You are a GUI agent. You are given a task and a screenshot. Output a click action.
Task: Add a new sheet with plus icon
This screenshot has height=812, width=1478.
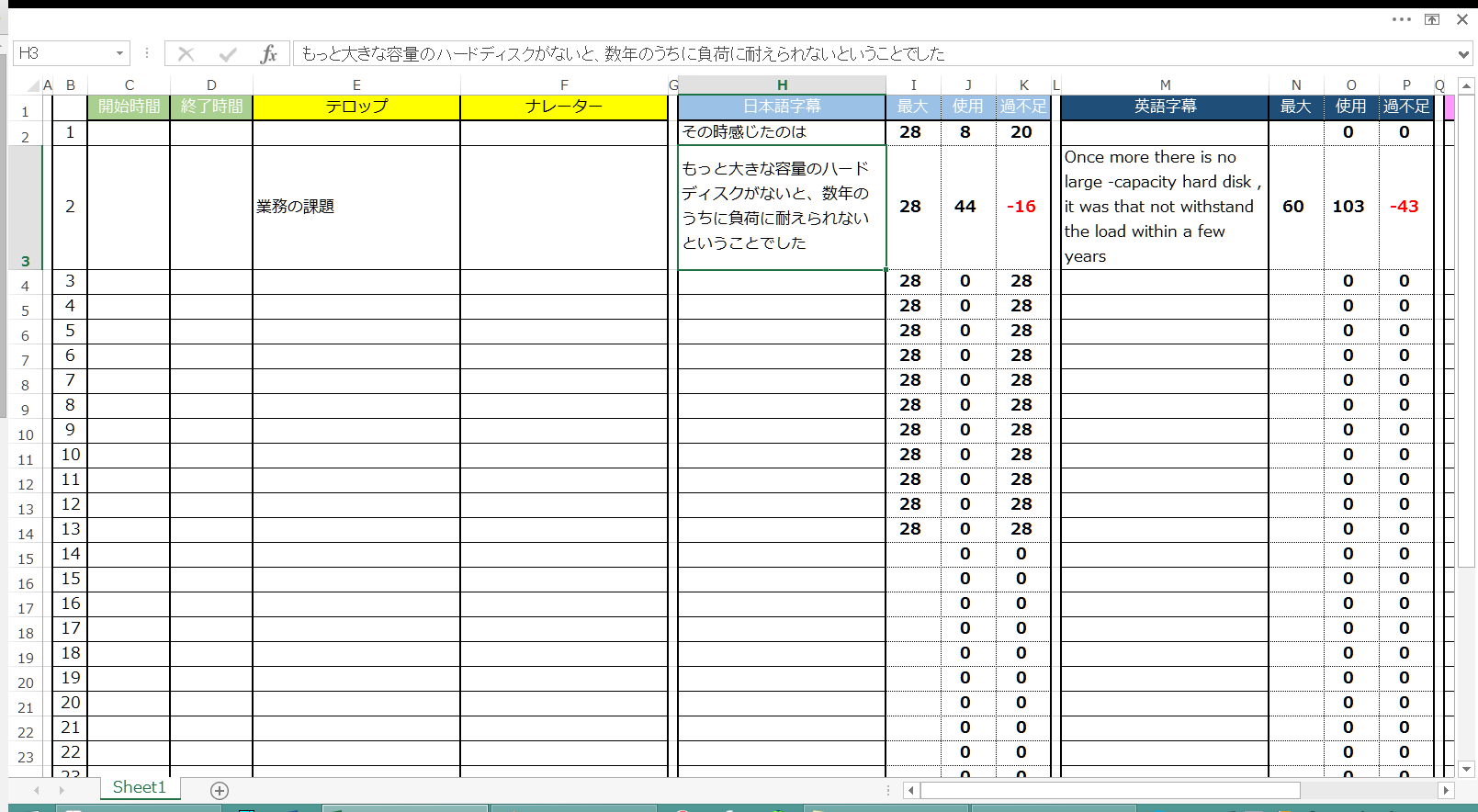(219, 790)
